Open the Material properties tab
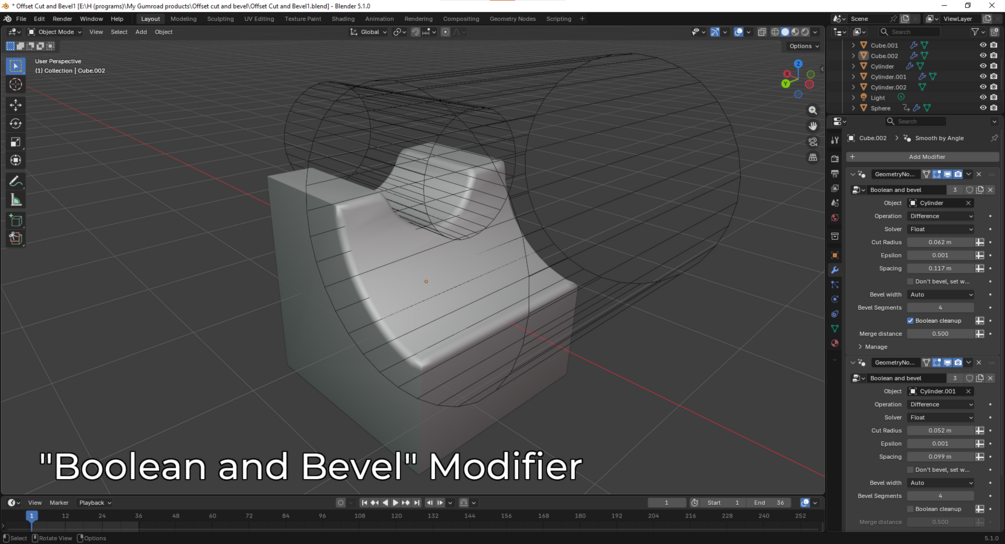 (835, 343)
